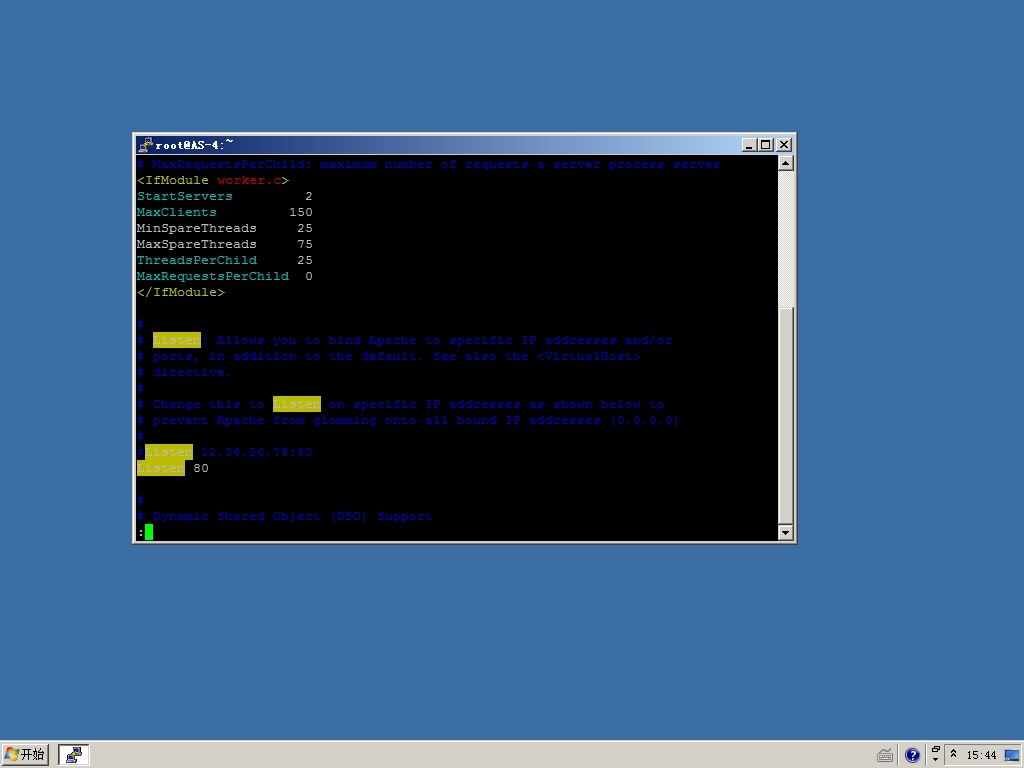Click the MaxSpareThreads directive text
This screenshot has width=1024, height=768.
click(197, 244)
